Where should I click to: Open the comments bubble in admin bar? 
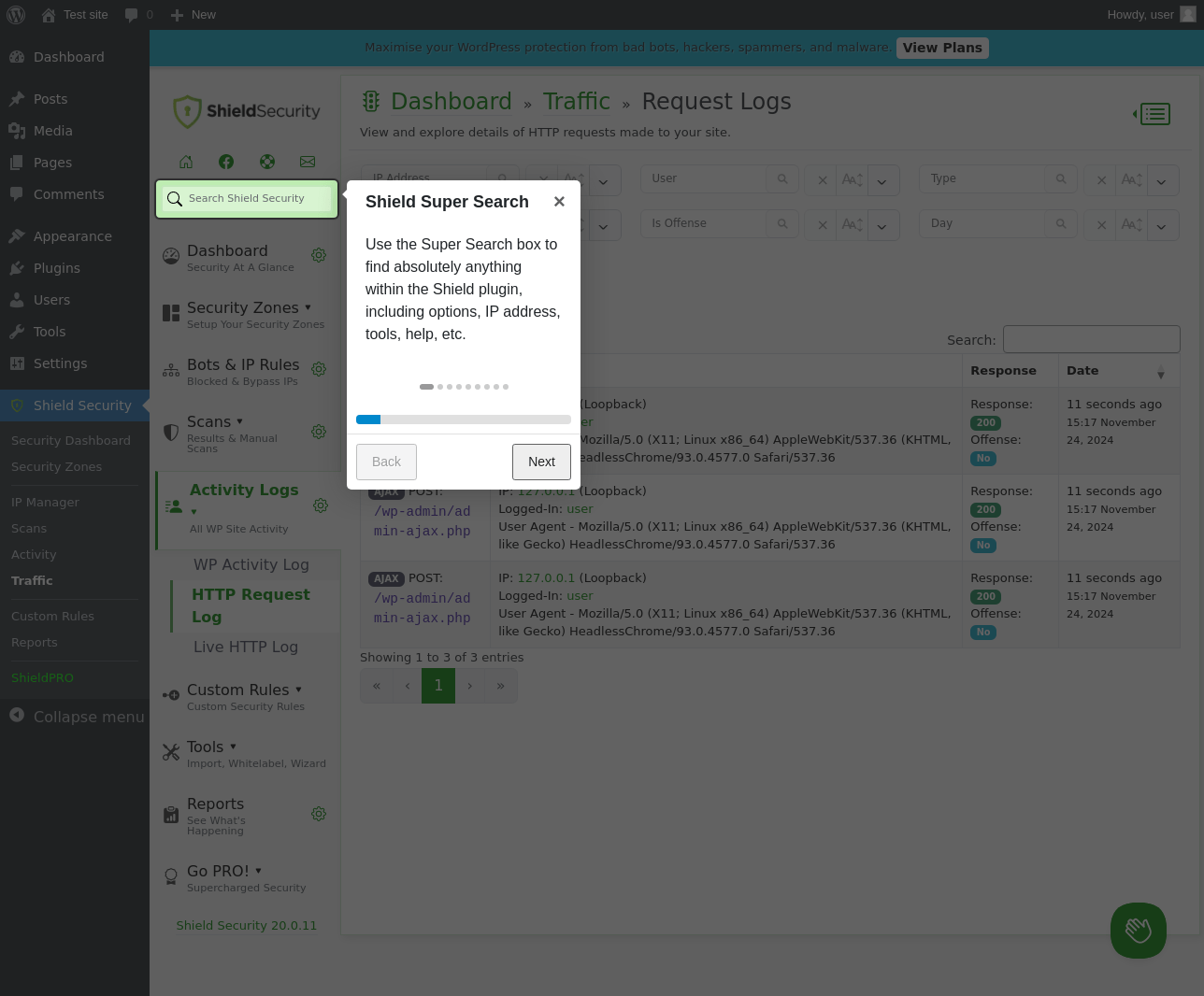click(x=138, y=14)
